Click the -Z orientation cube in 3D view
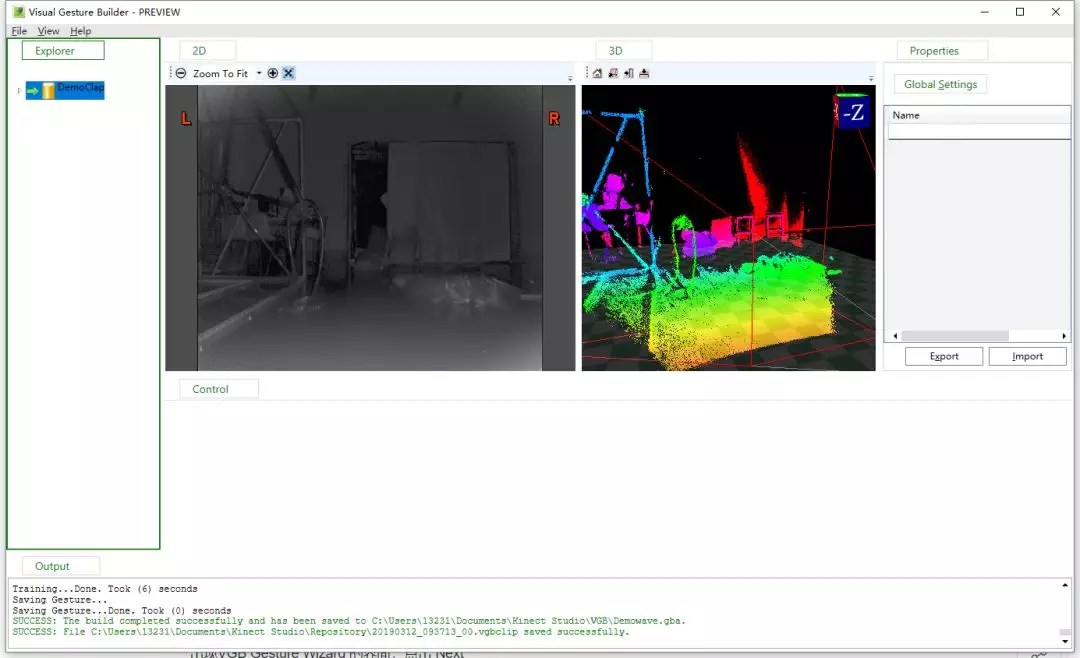 [852, 114]
